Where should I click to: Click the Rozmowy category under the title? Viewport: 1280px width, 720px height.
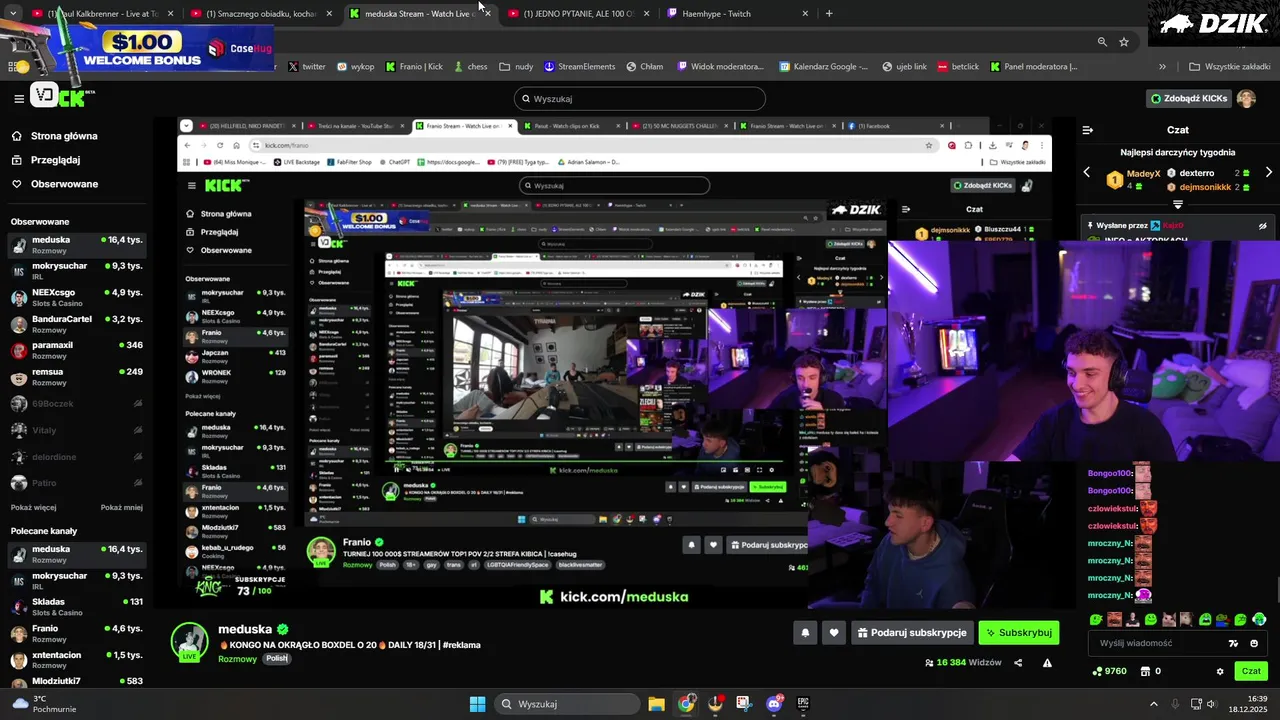(237, 659)
